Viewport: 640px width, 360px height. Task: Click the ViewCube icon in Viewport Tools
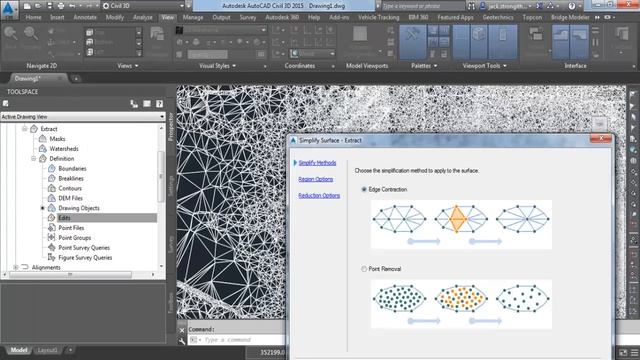click(478, 41)
